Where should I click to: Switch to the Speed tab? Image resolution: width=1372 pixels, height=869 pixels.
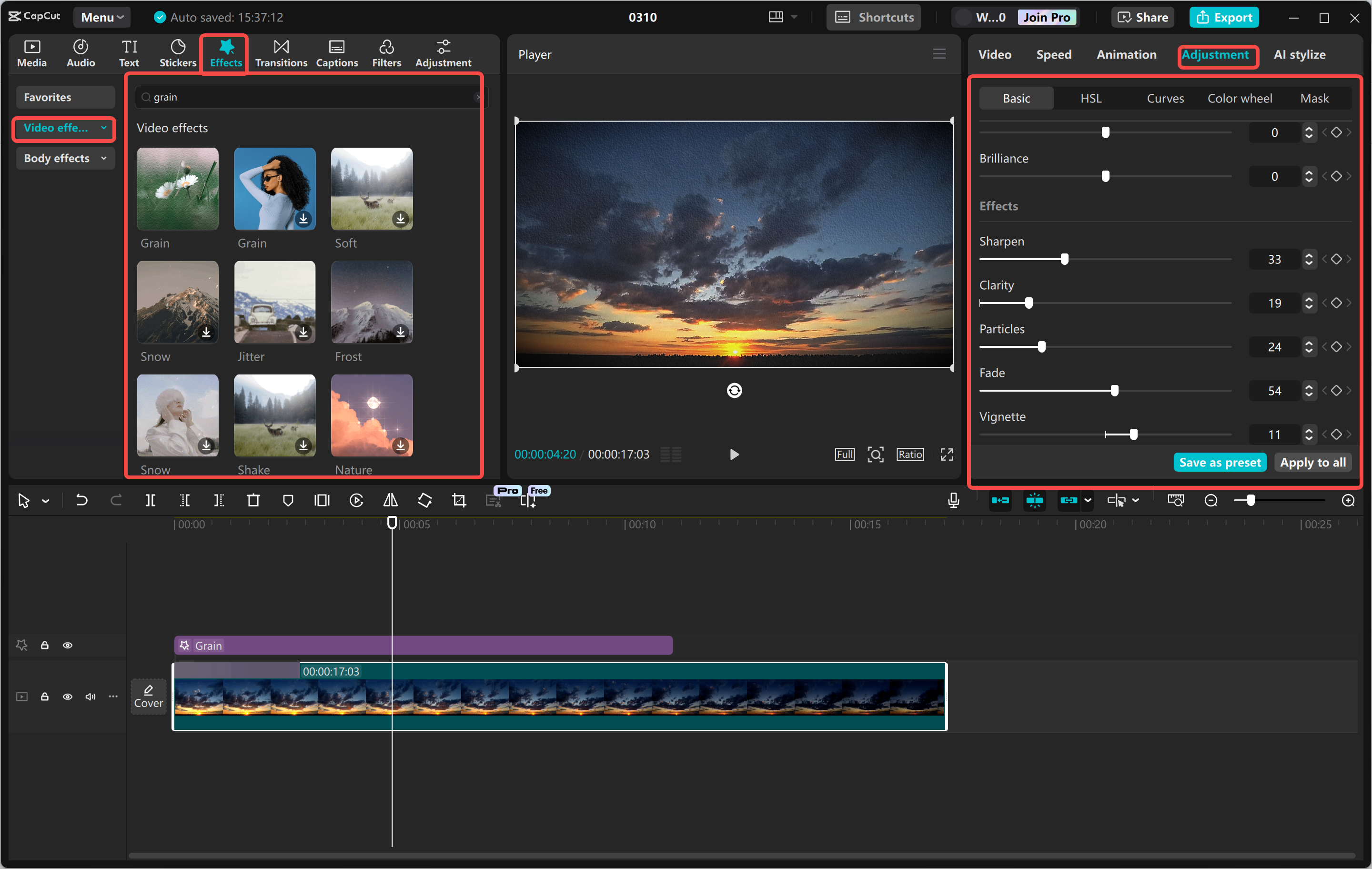point(1053,55)
